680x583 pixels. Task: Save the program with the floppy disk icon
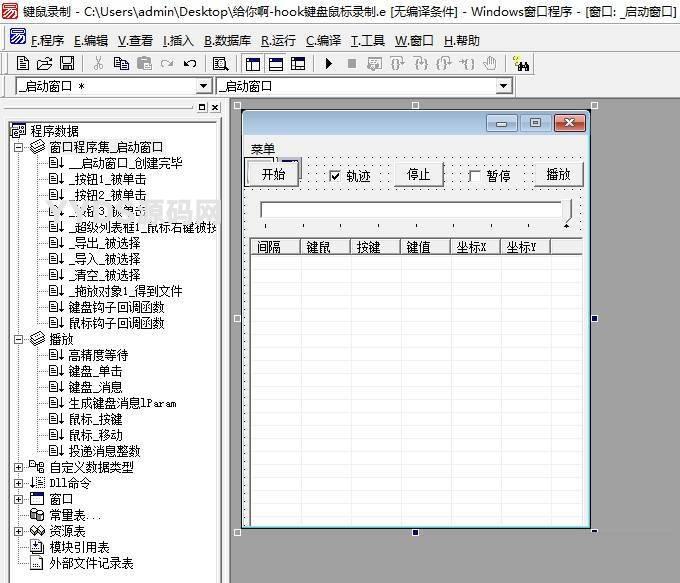pyautogui.click(x=66, y=63)
